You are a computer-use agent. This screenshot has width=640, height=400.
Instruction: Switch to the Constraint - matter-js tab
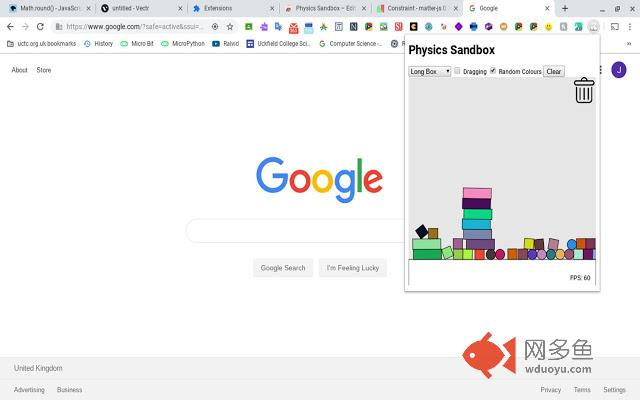[x=417, y=8]
